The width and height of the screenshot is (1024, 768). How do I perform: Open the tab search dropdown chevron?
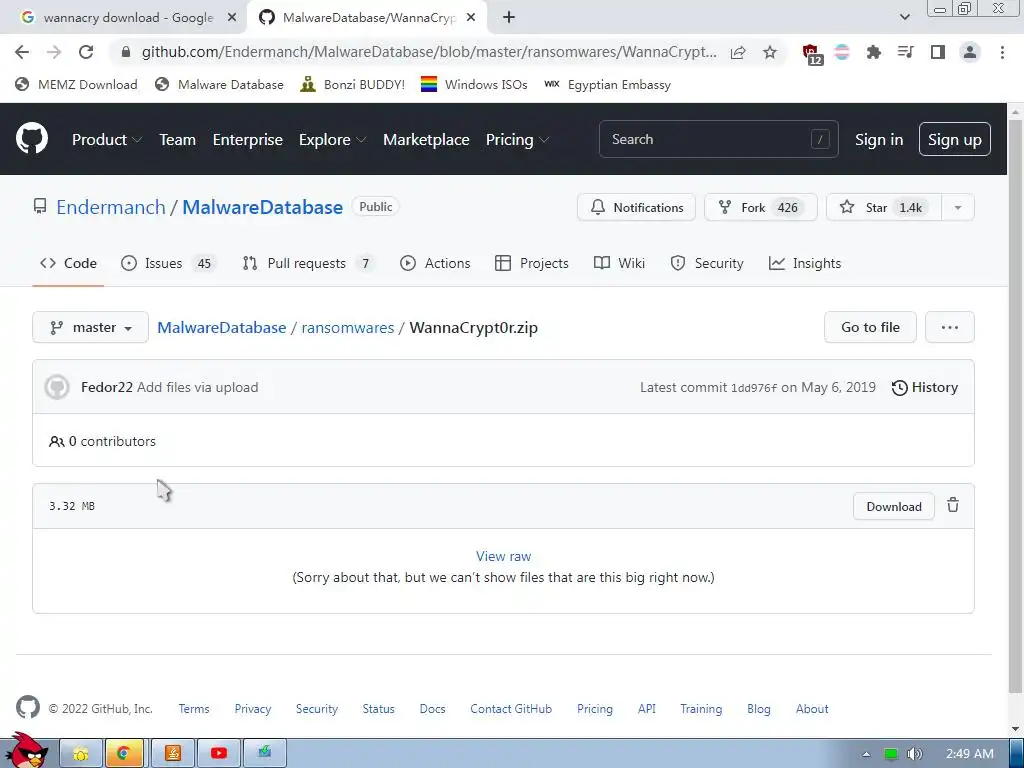pos(904,17)
